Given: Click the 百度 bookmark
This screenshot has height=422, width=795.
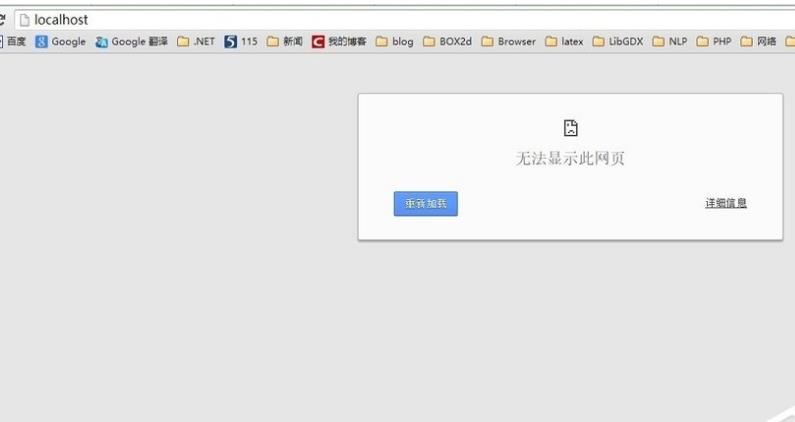Looking at the screenshot, I should [14, 42].
